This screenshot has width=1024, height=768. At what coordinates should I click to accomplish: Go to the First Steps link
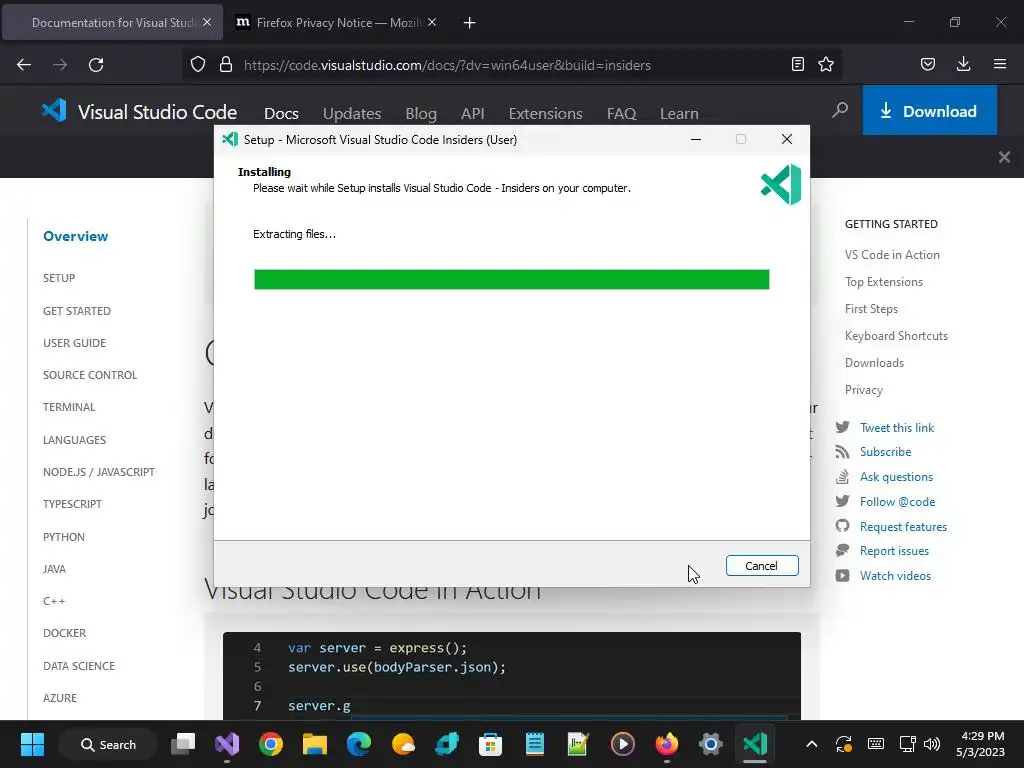tap(871, 309)
